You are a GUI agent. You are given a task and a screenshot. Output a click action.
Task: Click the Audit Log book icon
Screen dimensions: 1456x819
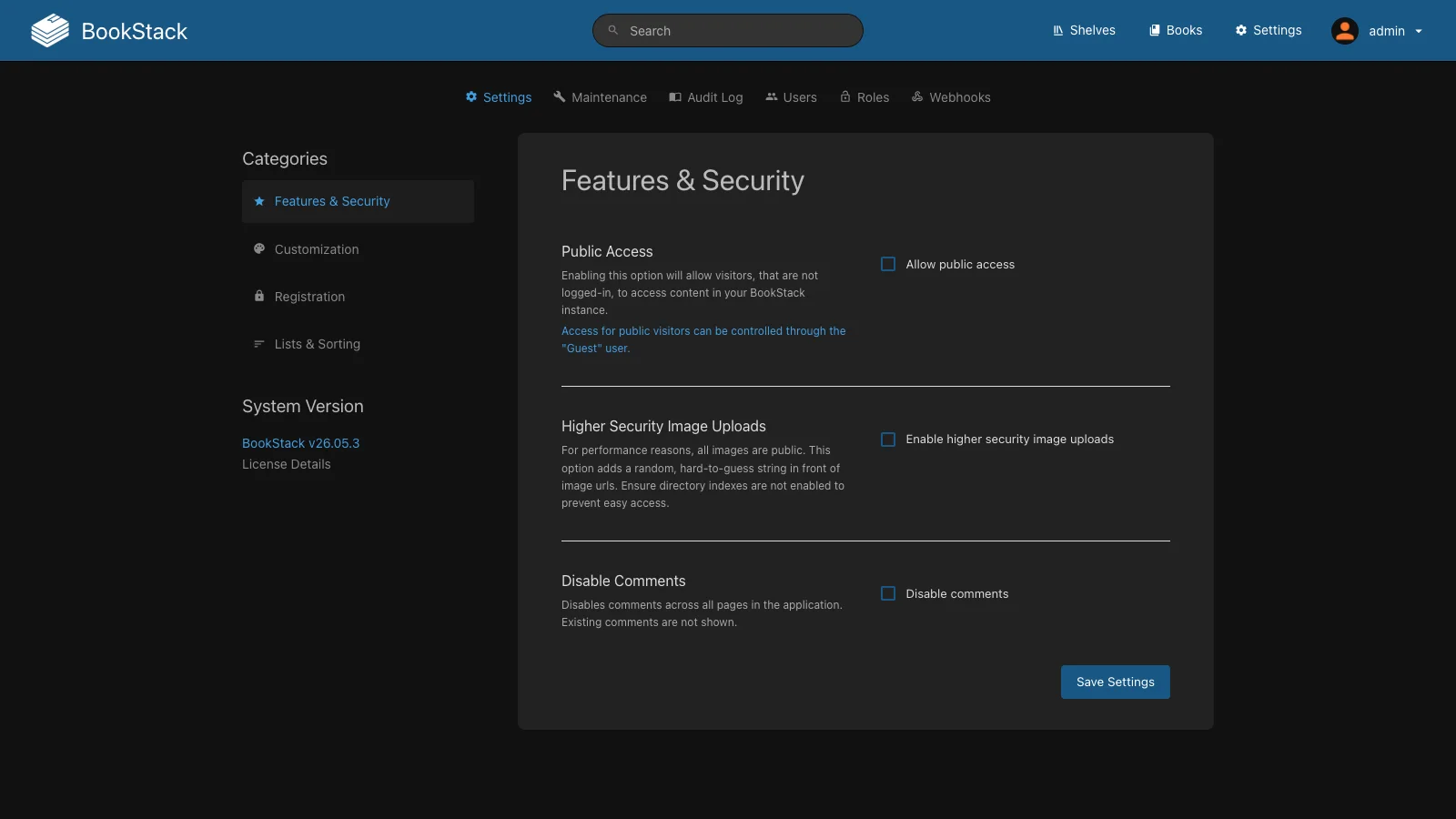(x=675, y=96)
